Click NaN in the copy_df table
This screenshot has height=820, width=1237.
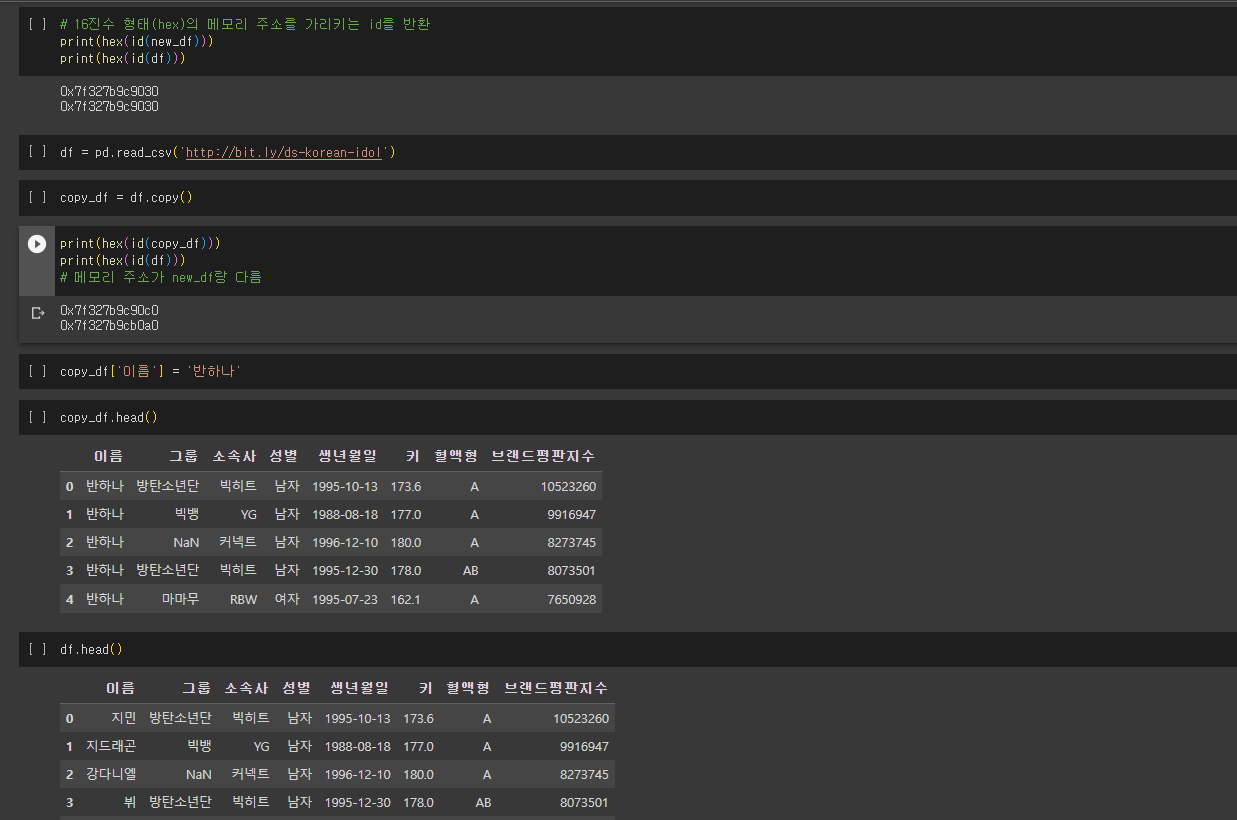[186, 542]
